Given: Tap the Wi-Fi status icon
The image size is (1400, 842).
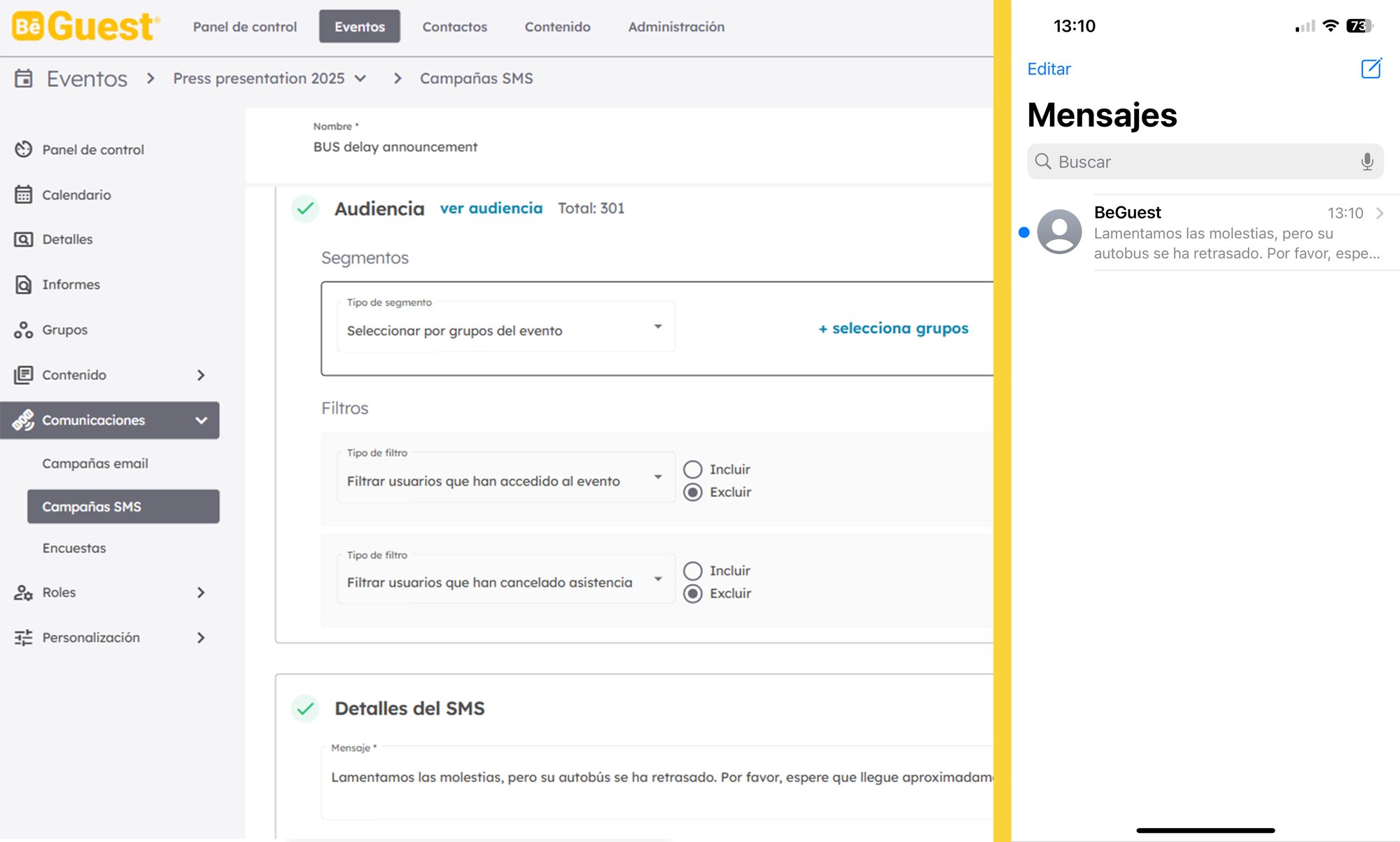Looking at the screenshot, I should (x=1331, y=26).
